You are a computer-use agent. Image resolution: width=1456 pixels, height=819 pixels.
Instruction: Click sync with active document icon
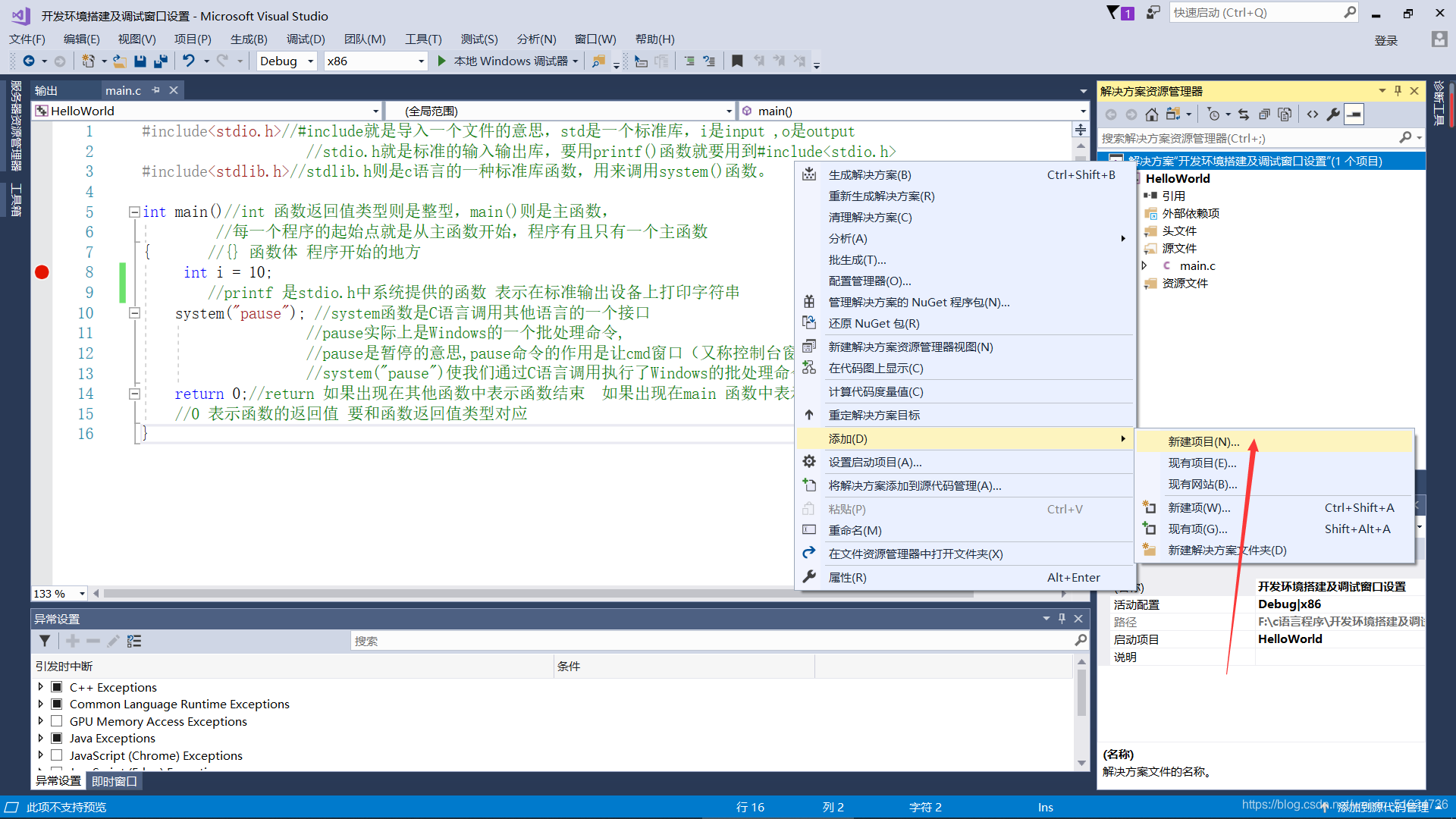(1244, 115)
